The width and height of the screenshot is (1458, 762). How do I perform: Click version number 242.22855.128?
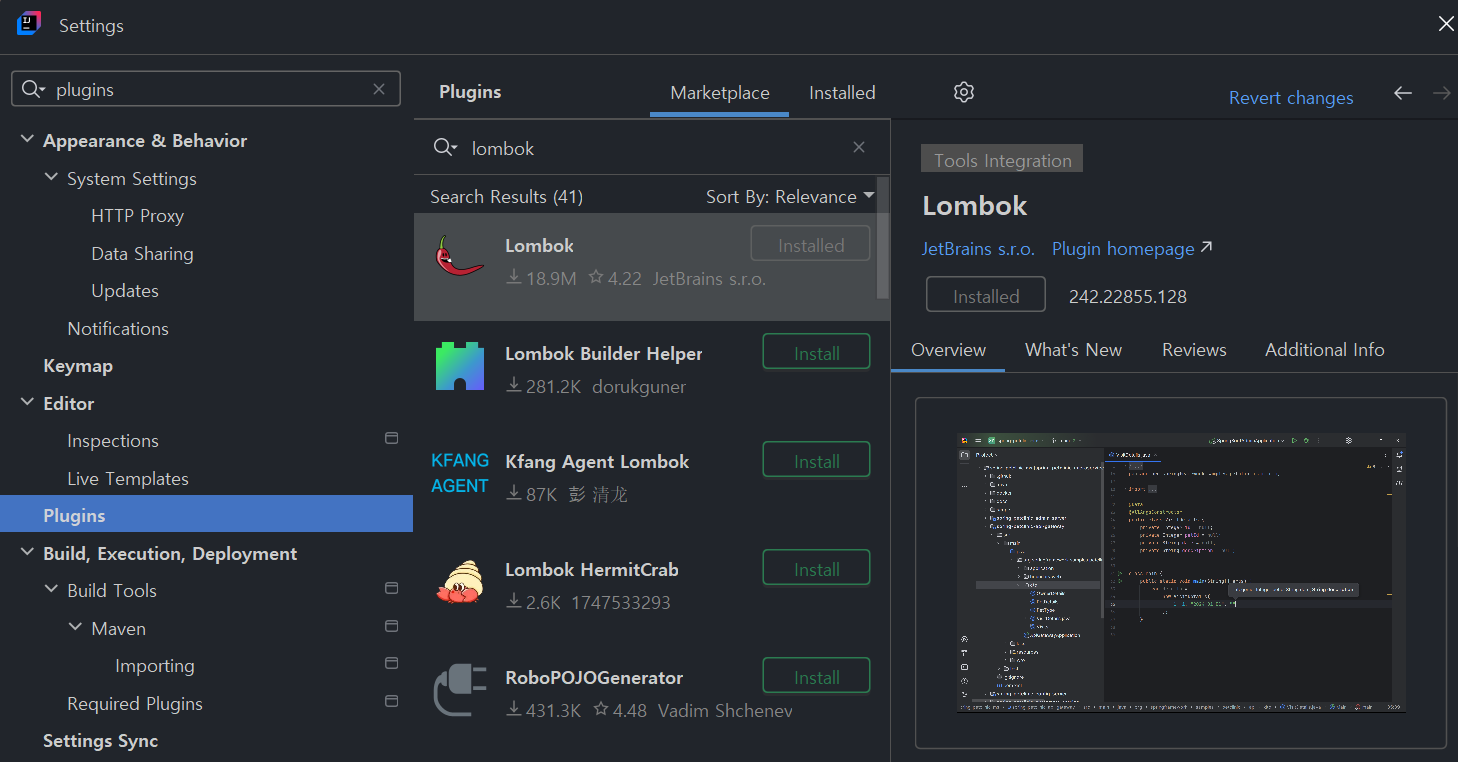click(x=1128, y=297)
